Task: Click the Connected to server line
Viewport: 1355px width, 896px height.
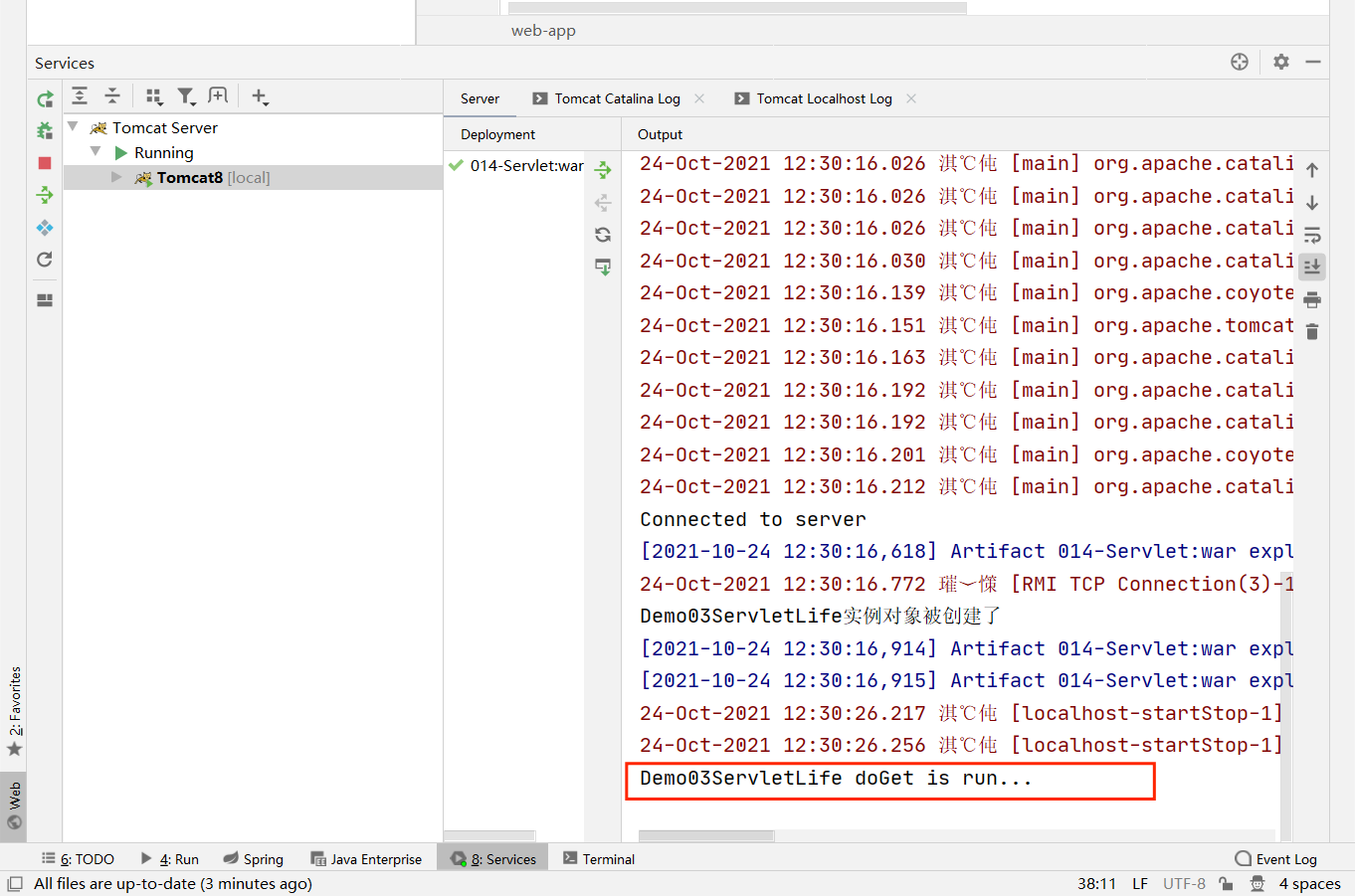Action: [x=753, y=519]
